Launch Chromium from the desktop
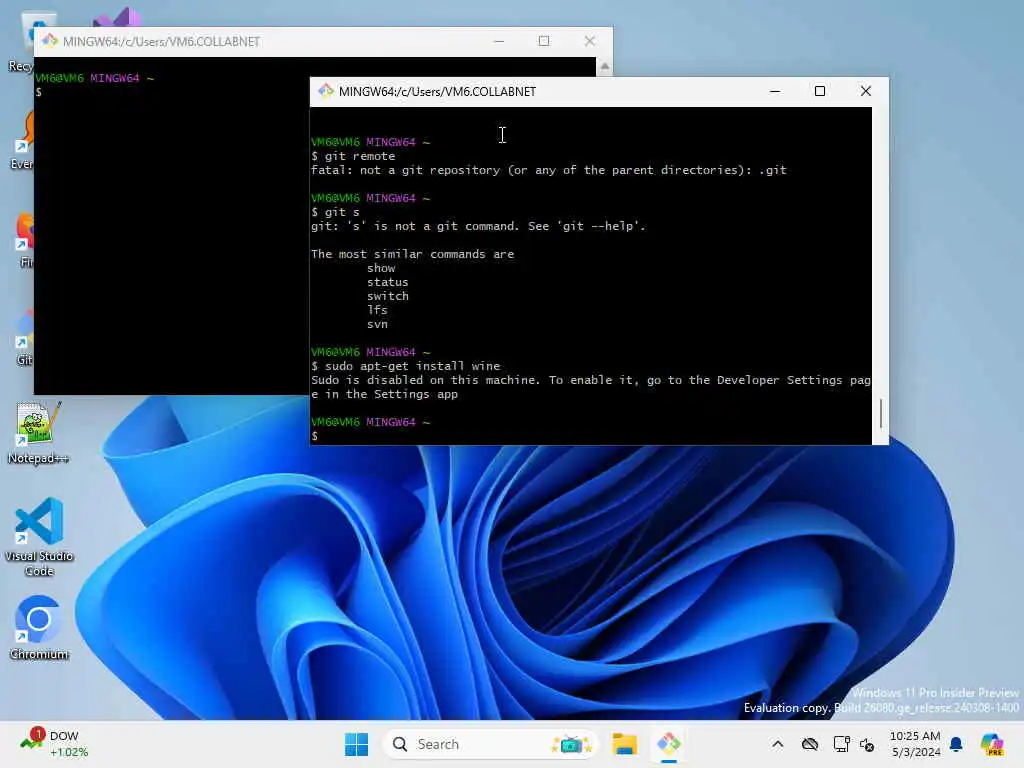Screen dimensions: 1024x768 click(39, 628)
